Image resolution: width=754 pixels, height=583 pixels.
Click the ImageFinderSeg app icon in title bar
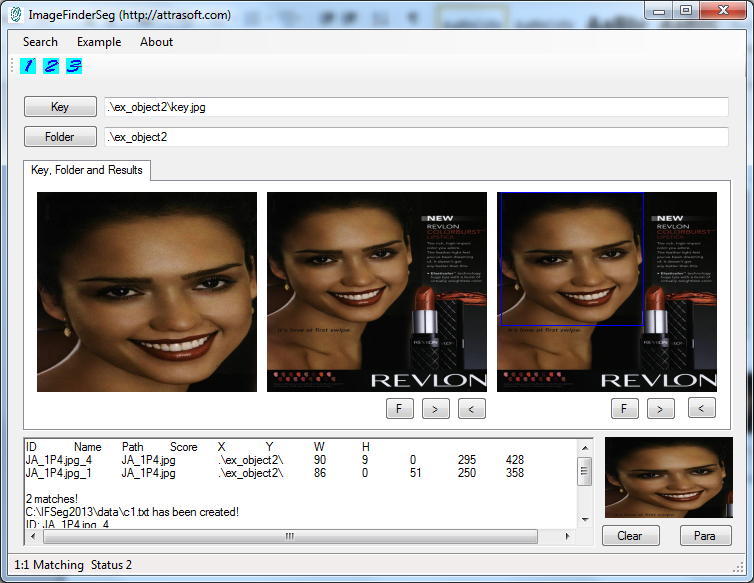tap(16, 15)
